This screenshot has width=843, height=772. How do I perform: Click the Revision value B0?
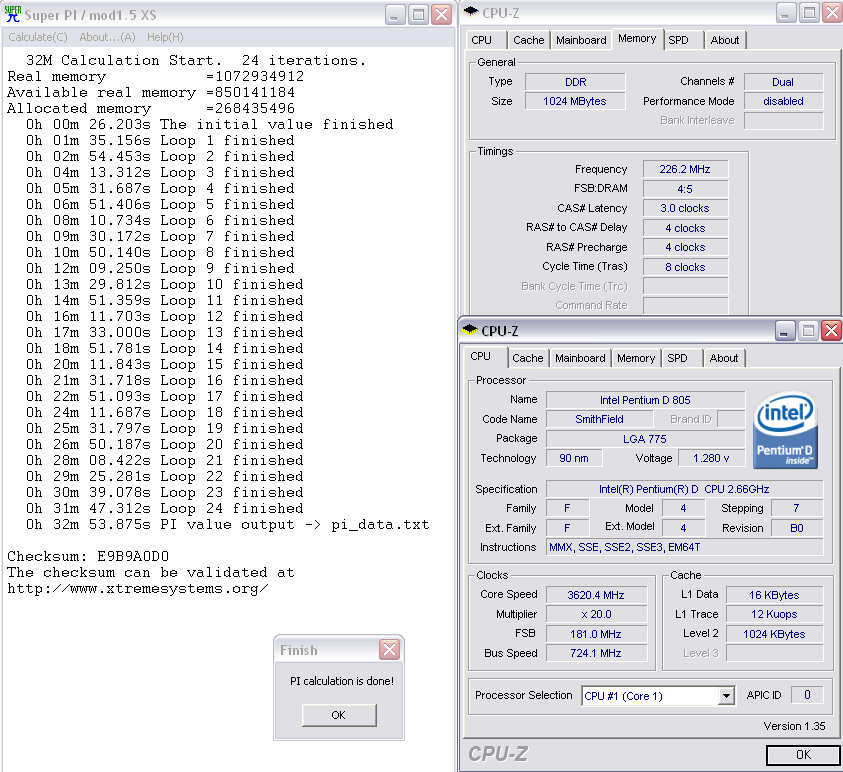tap(797, 528)
